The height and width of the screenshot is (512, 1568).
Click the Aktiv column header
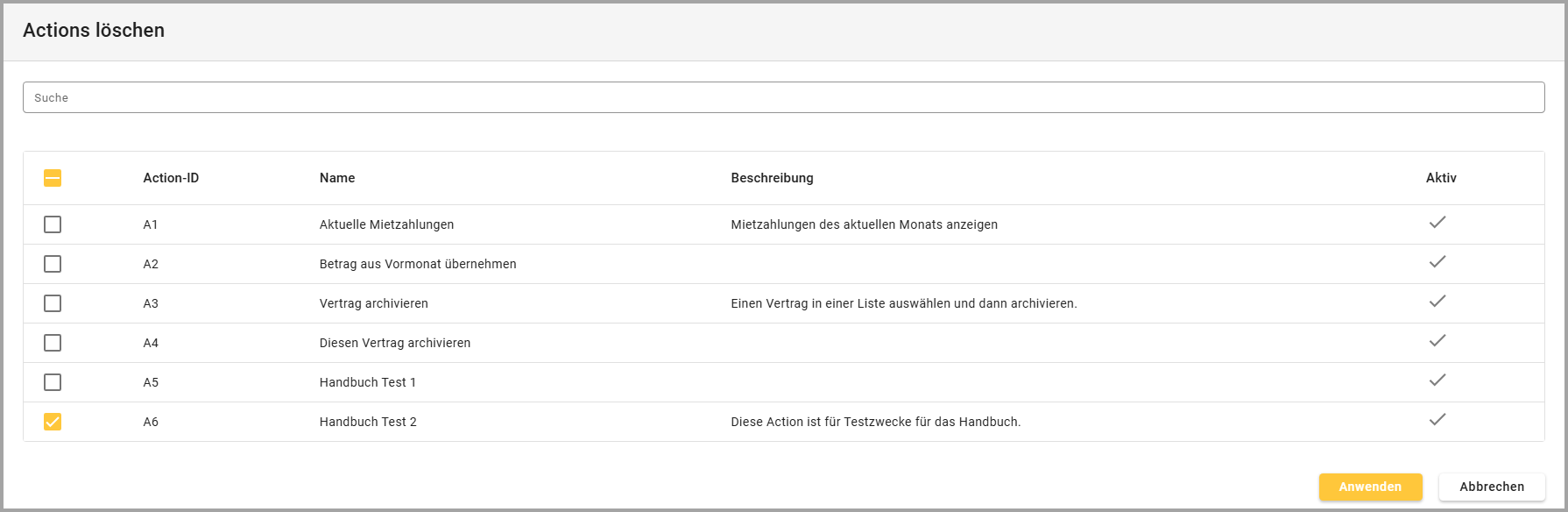click(x=1440, y=178)
